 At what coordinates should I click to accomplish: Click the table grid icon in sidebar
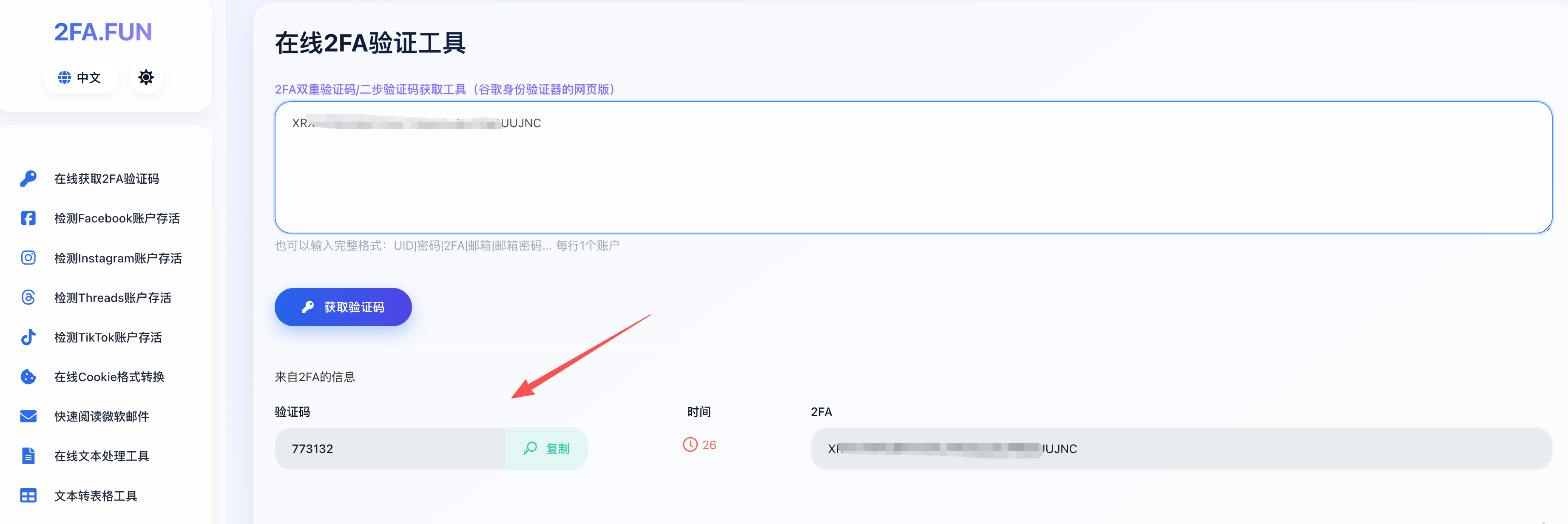[x=28, y=496]
